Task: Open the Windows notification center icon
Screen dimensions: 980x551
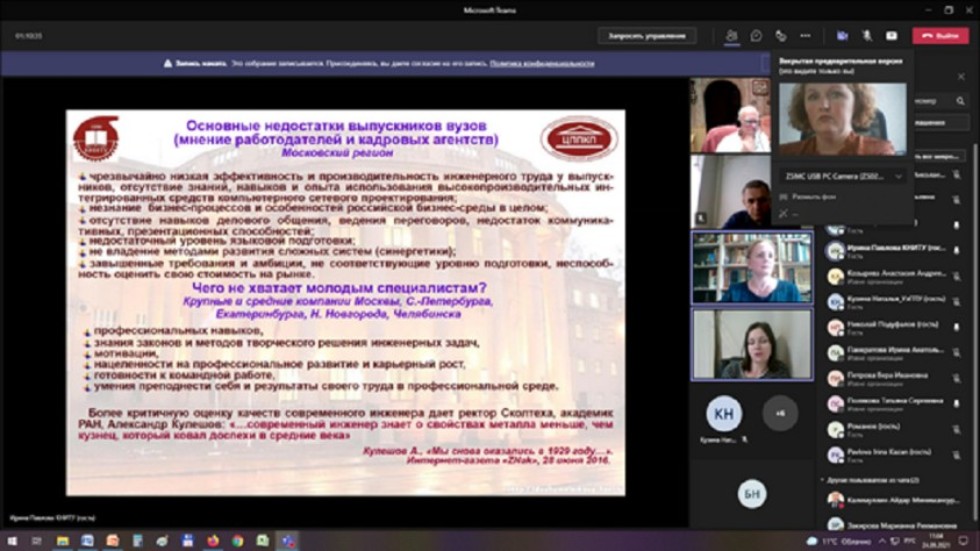Action: tap(963, 541)
